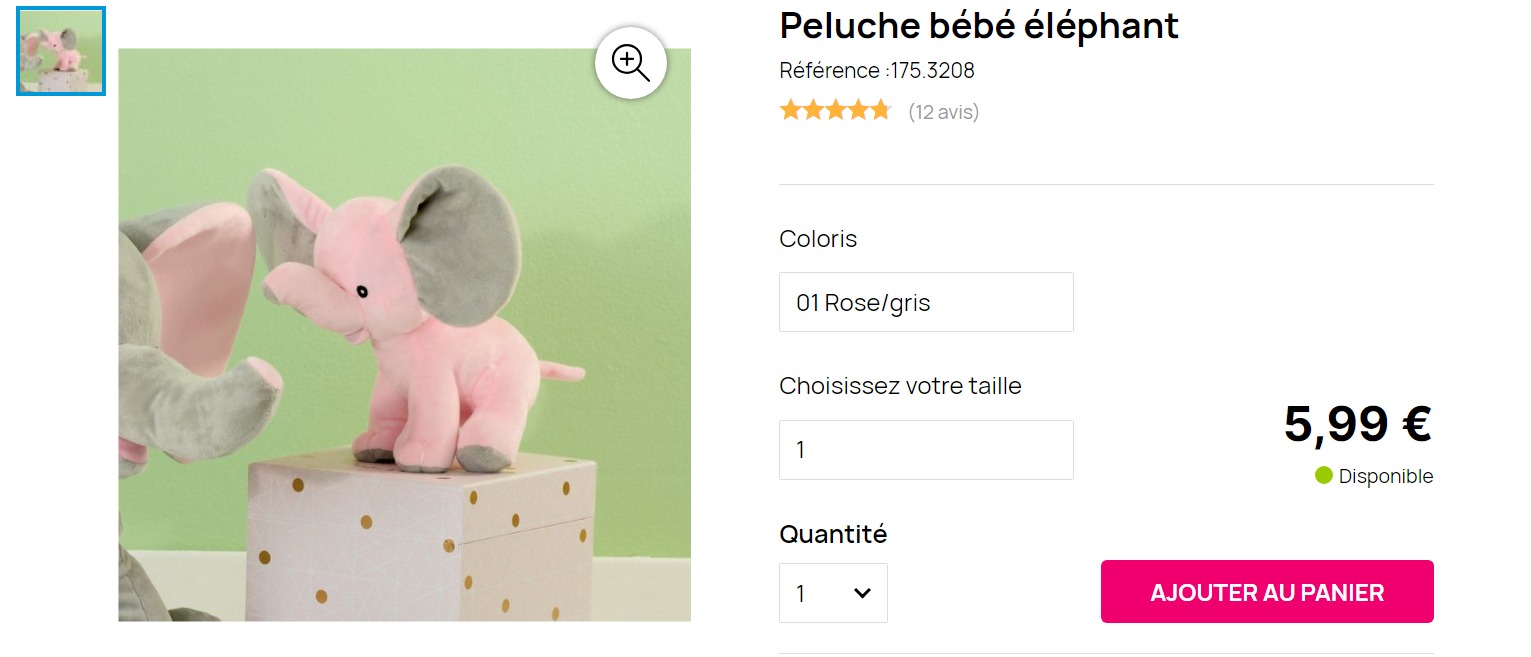1531x657 pixels.
Task: Select the elephant thumbnail image
Action: coord(61,51)
